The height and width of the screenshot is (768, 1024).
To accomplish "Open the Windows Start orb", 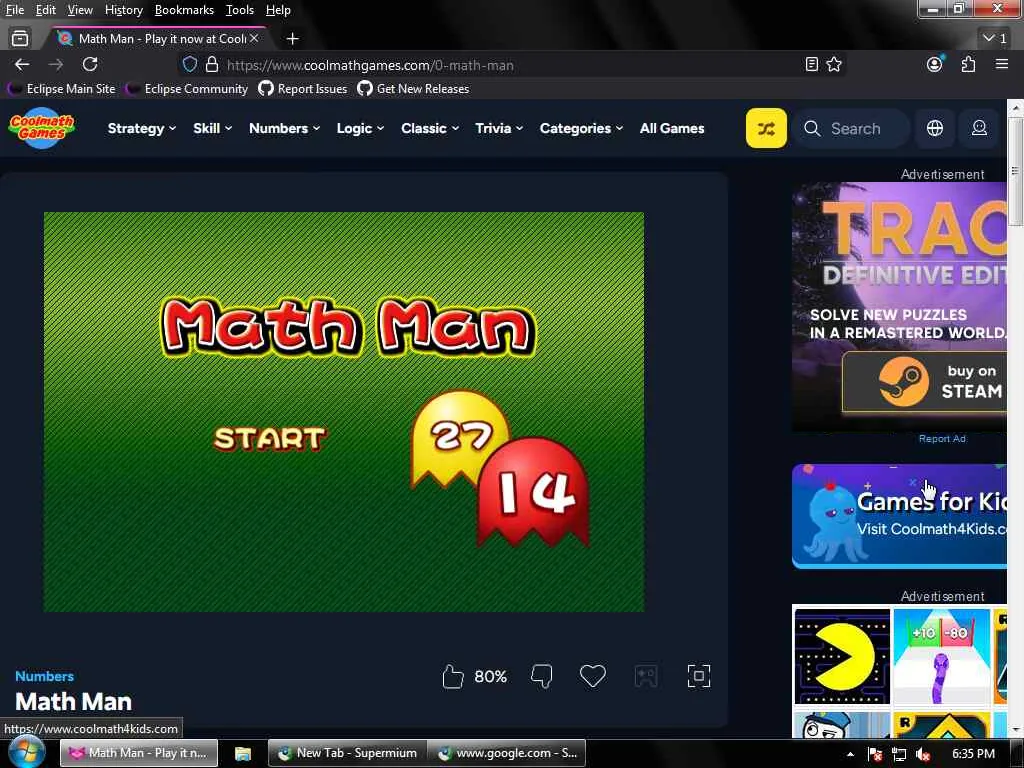I will tap(27, 752).
